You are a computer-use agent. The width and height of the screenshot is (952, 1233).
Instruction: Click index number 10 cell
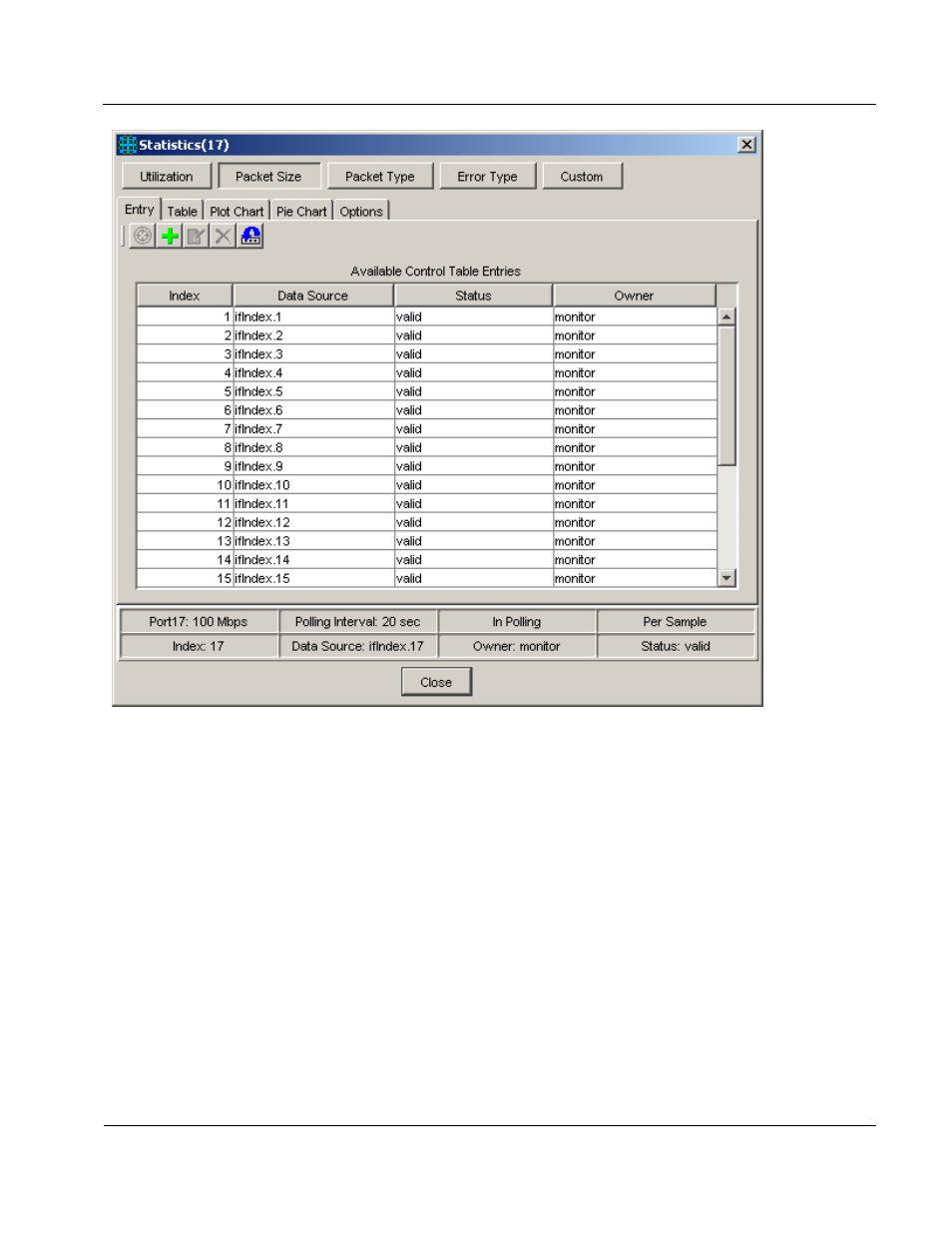pyautogui.click(x=185, y=485)
